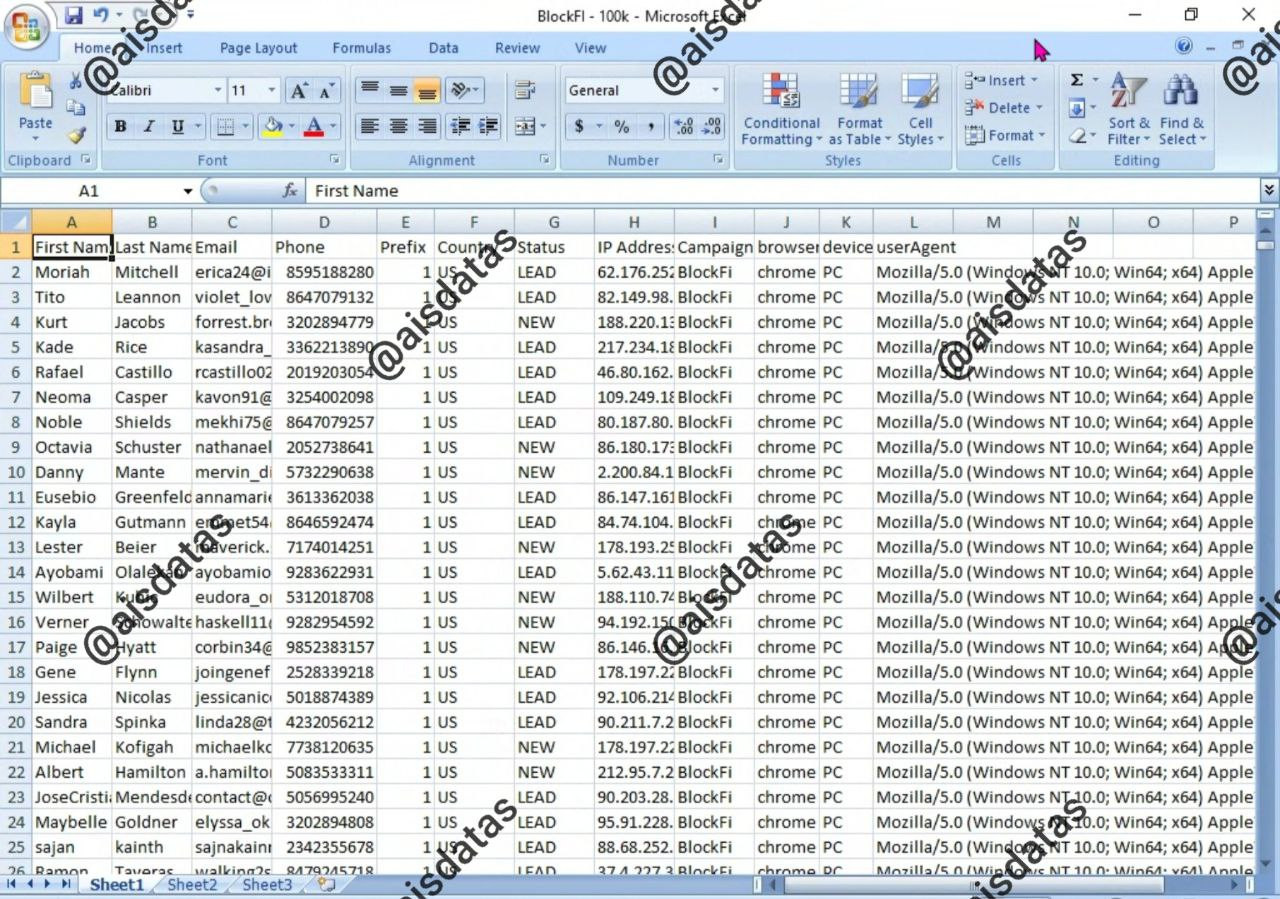Open the Conditional Formatting menu

click(x=782, y=109)
